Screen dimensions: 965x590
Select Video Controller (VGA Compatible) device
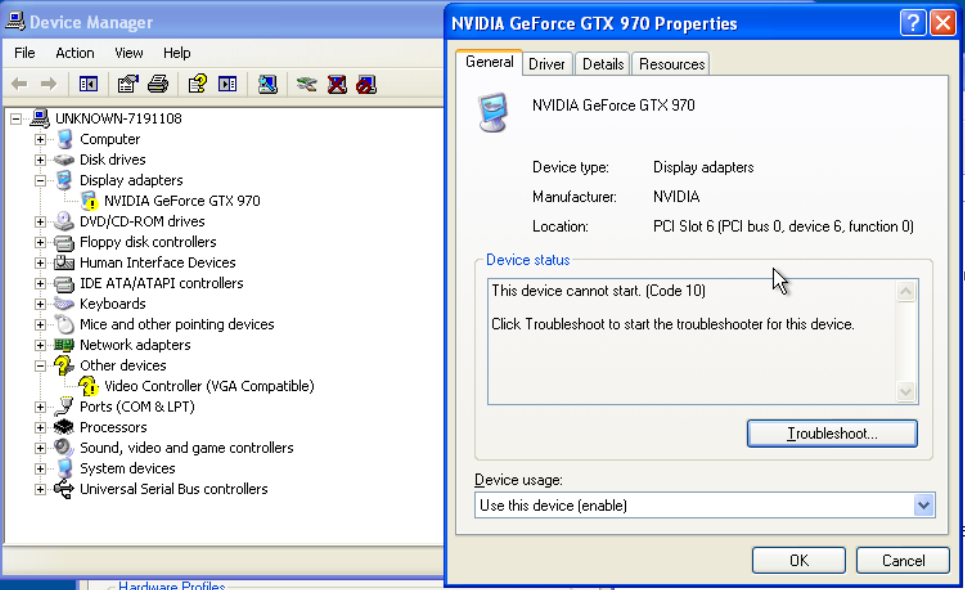pos(209,386)
